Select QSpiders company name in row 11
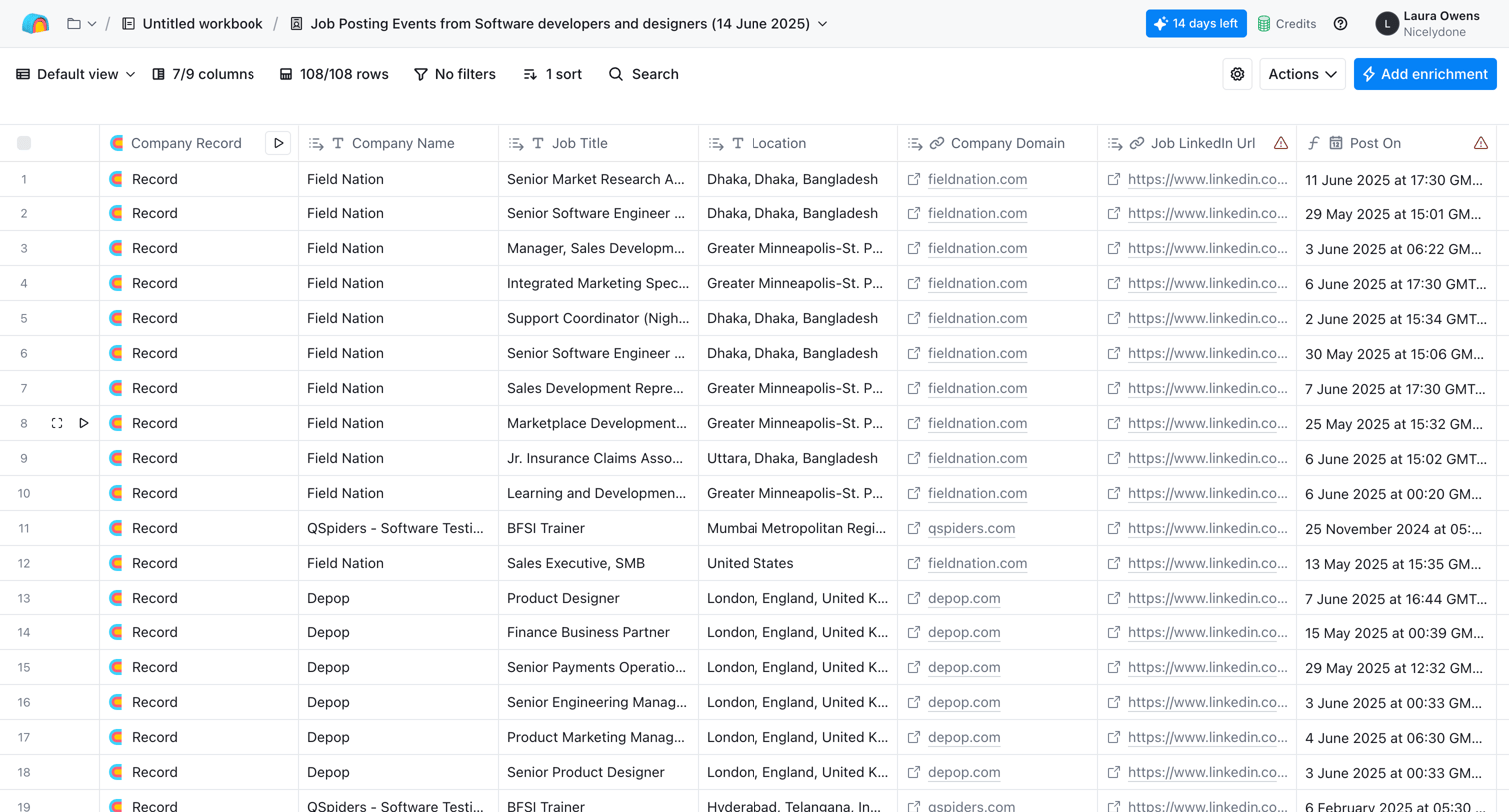 pyautogui.click(x=398, y=528)
